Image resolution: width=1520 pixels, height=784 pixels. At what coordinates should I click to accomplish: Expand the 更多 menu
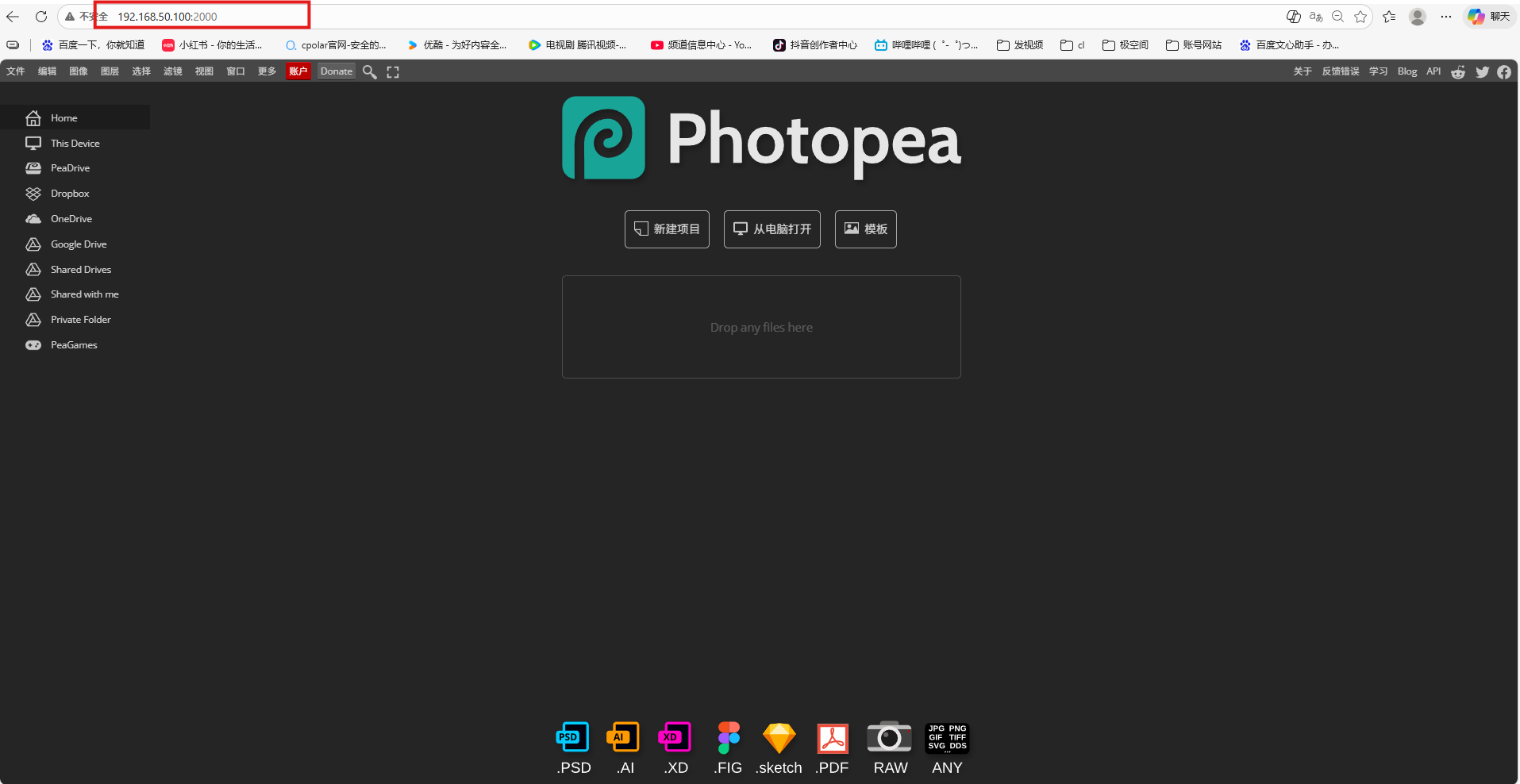pyautogui.click(x=267, y=71)
